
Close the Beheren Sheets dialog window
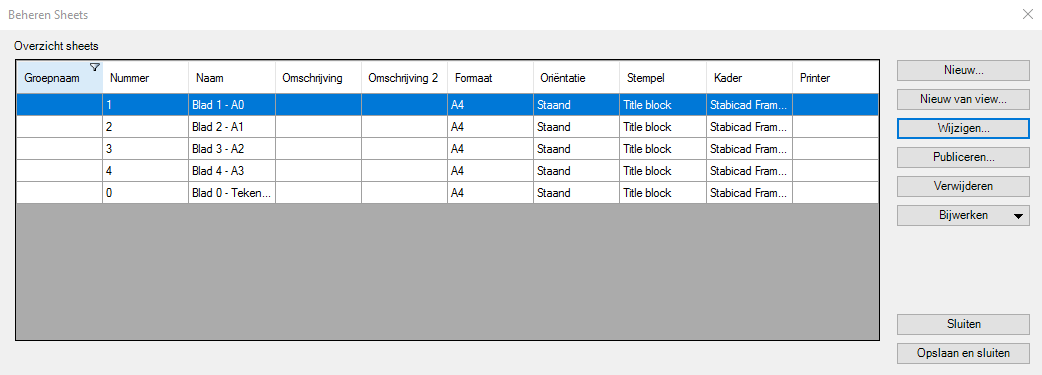(x=1027, y=14)
